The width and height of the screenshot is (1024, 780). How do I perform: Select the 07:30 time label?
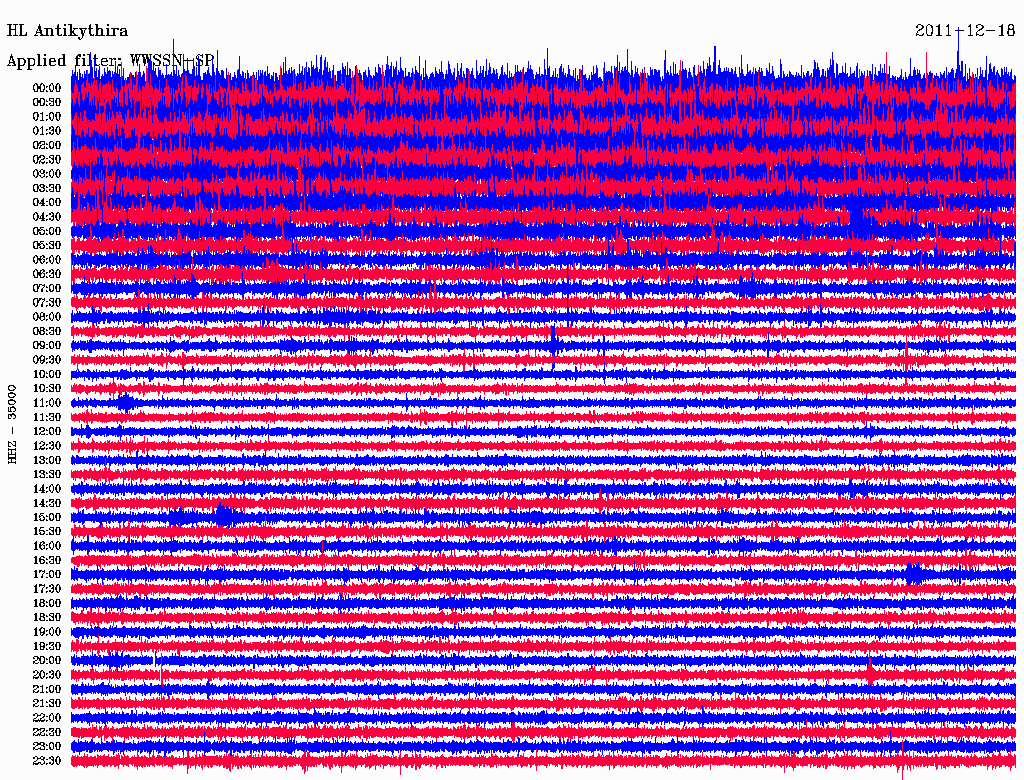click(47, 303)
